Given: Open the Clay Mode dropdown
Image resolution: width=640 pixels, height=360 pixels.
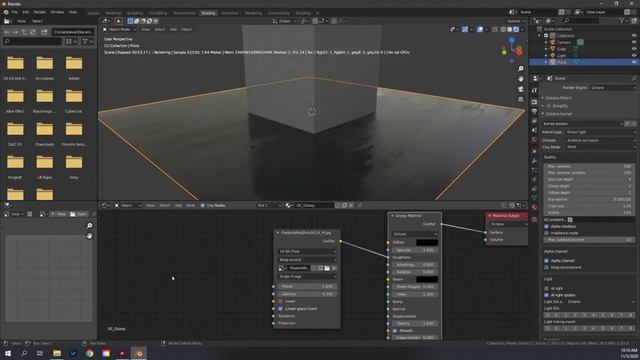Looking at the screenshot, I should (601, 147).
